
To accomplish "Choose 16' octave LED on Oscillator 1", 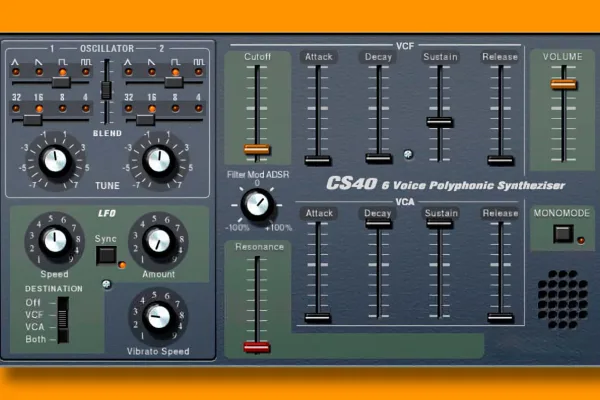I will (x=39, y=109).
